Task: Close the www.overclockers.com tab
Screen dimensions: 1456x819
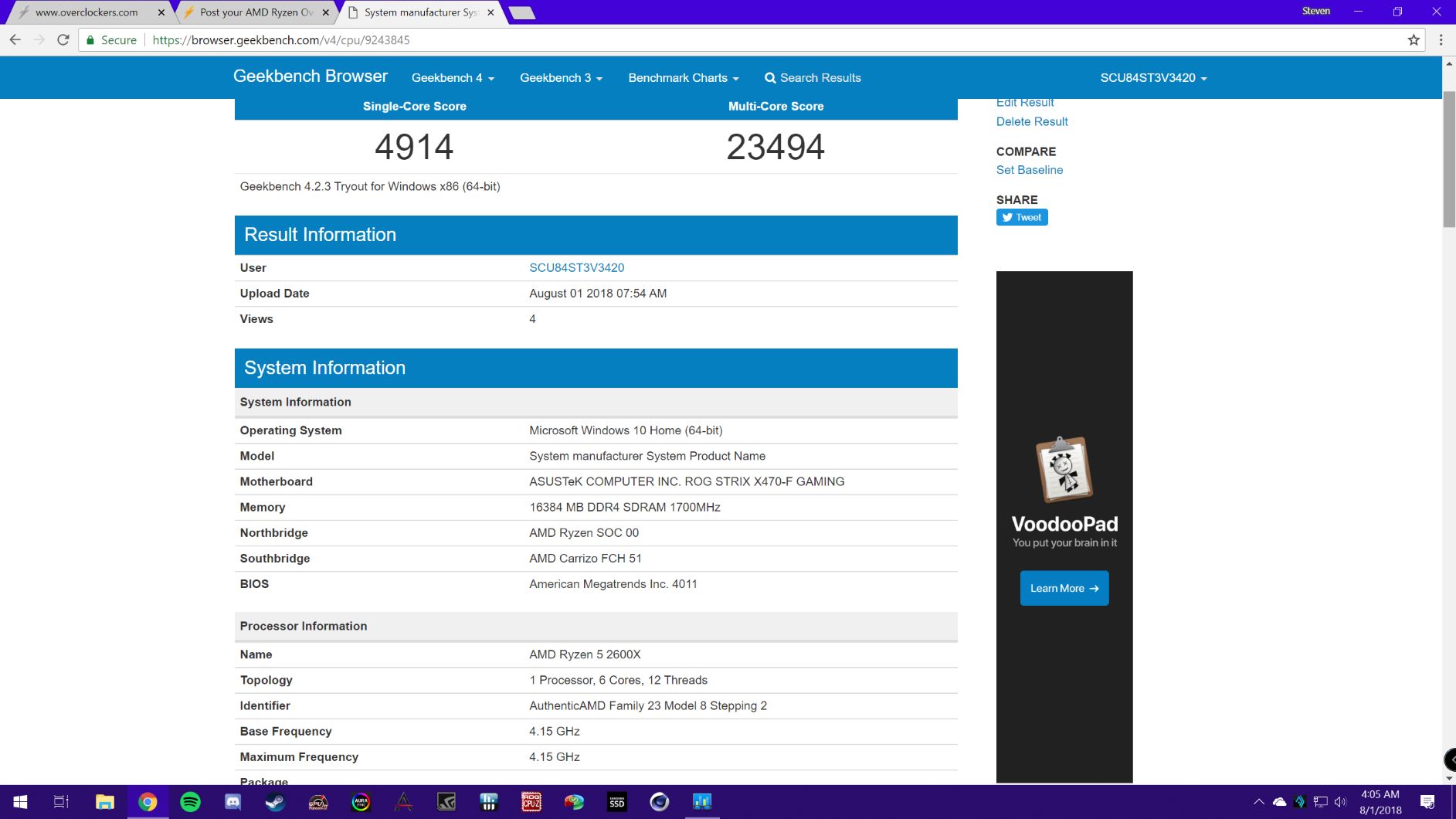Action: (161, 12)
